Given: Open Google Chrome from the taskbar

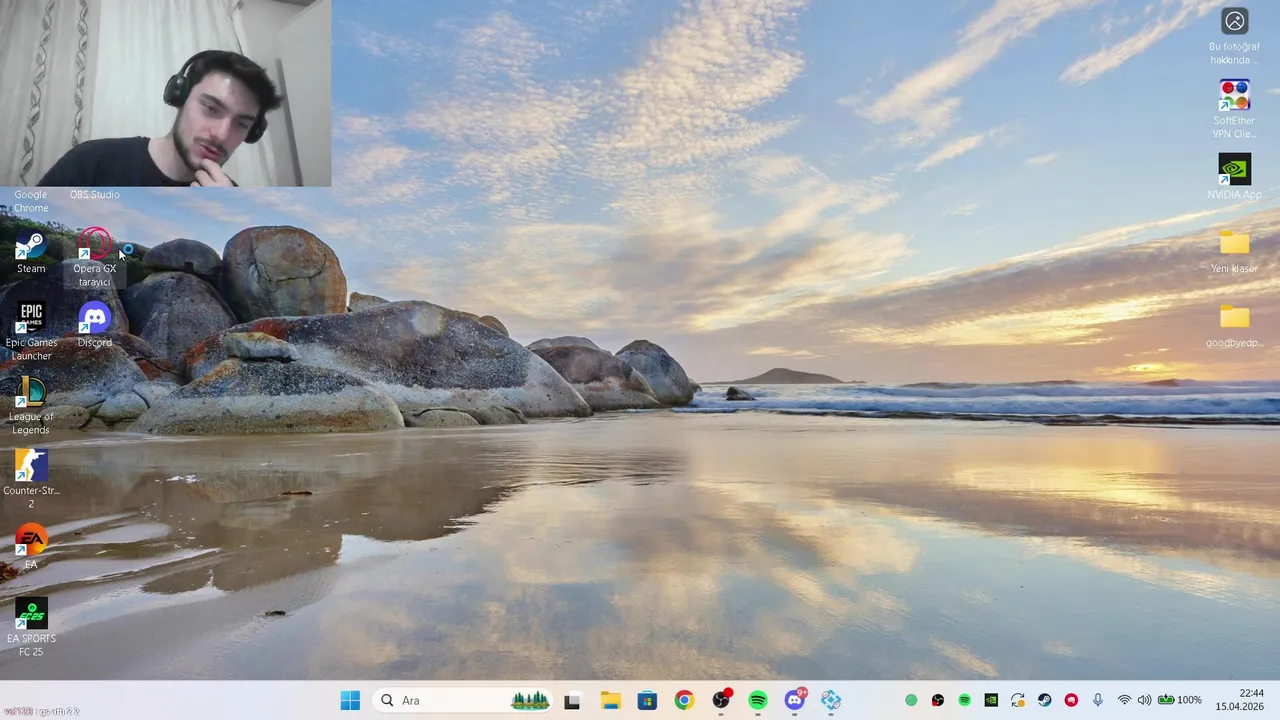Looking at the screenshot, I should [684, 700].
